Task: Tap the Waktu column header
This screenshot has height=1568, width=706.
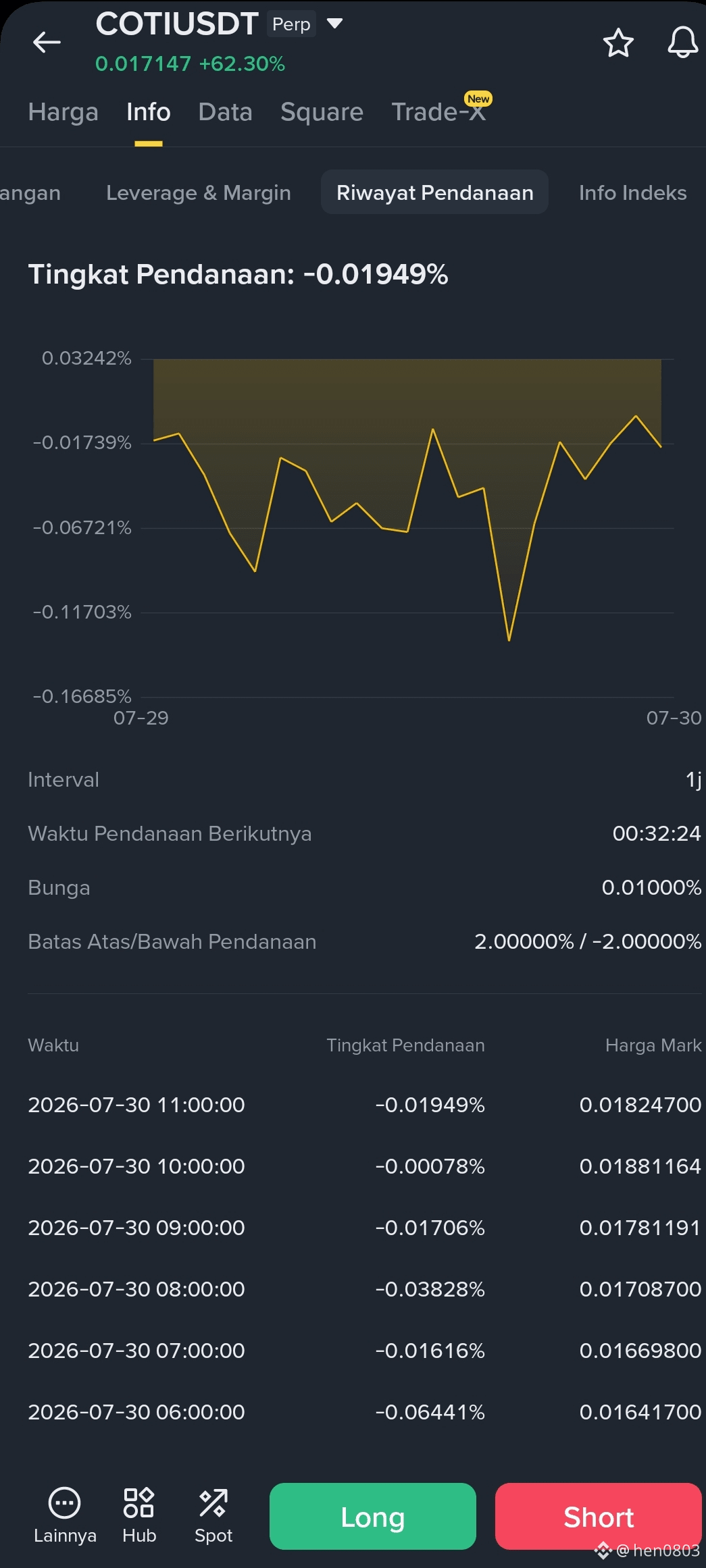Action: pyautogui.click(x=53, y=1046)
